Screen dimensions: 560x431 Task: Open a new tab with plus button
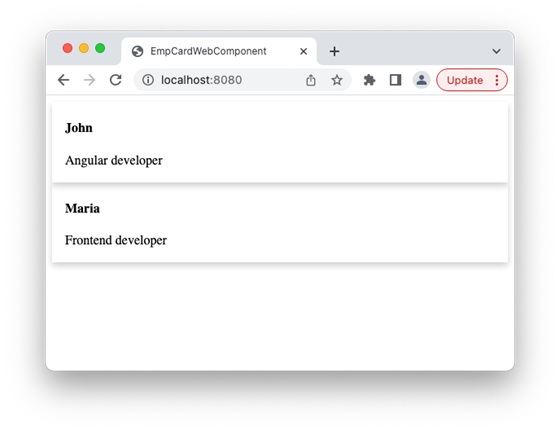(334, 51)
